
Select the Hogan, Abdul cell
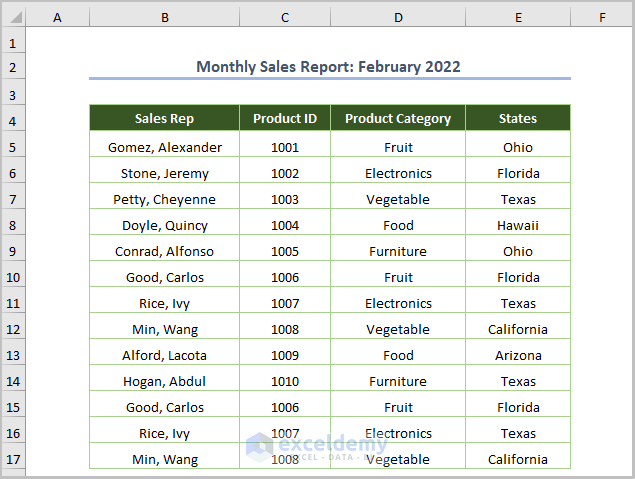click(164, 381)
